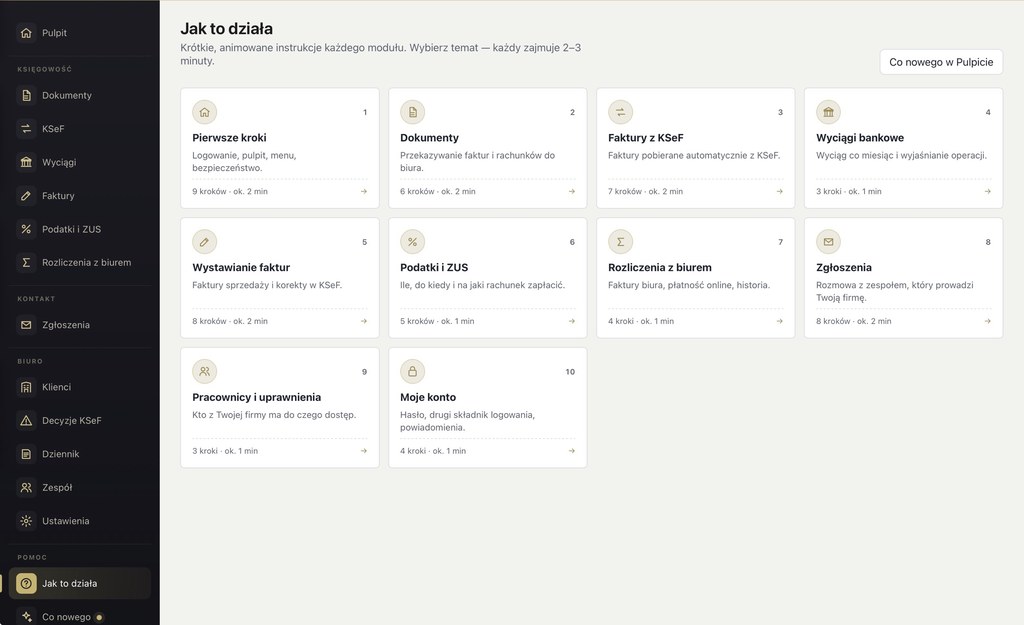Open the Faktury z KSeF card title

tap(646, 137)
